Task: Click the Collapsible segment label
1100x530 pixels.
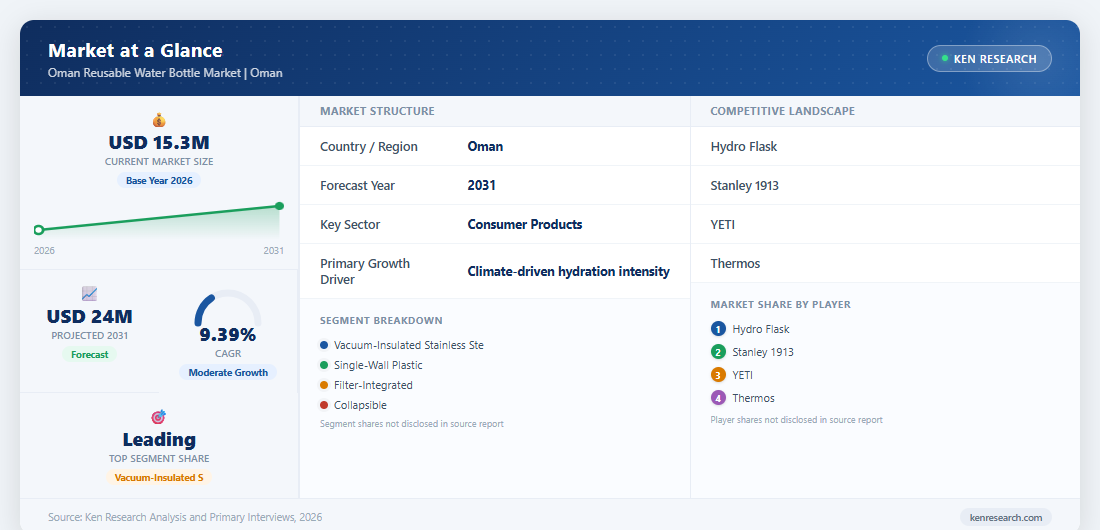Action: (361, 405)
